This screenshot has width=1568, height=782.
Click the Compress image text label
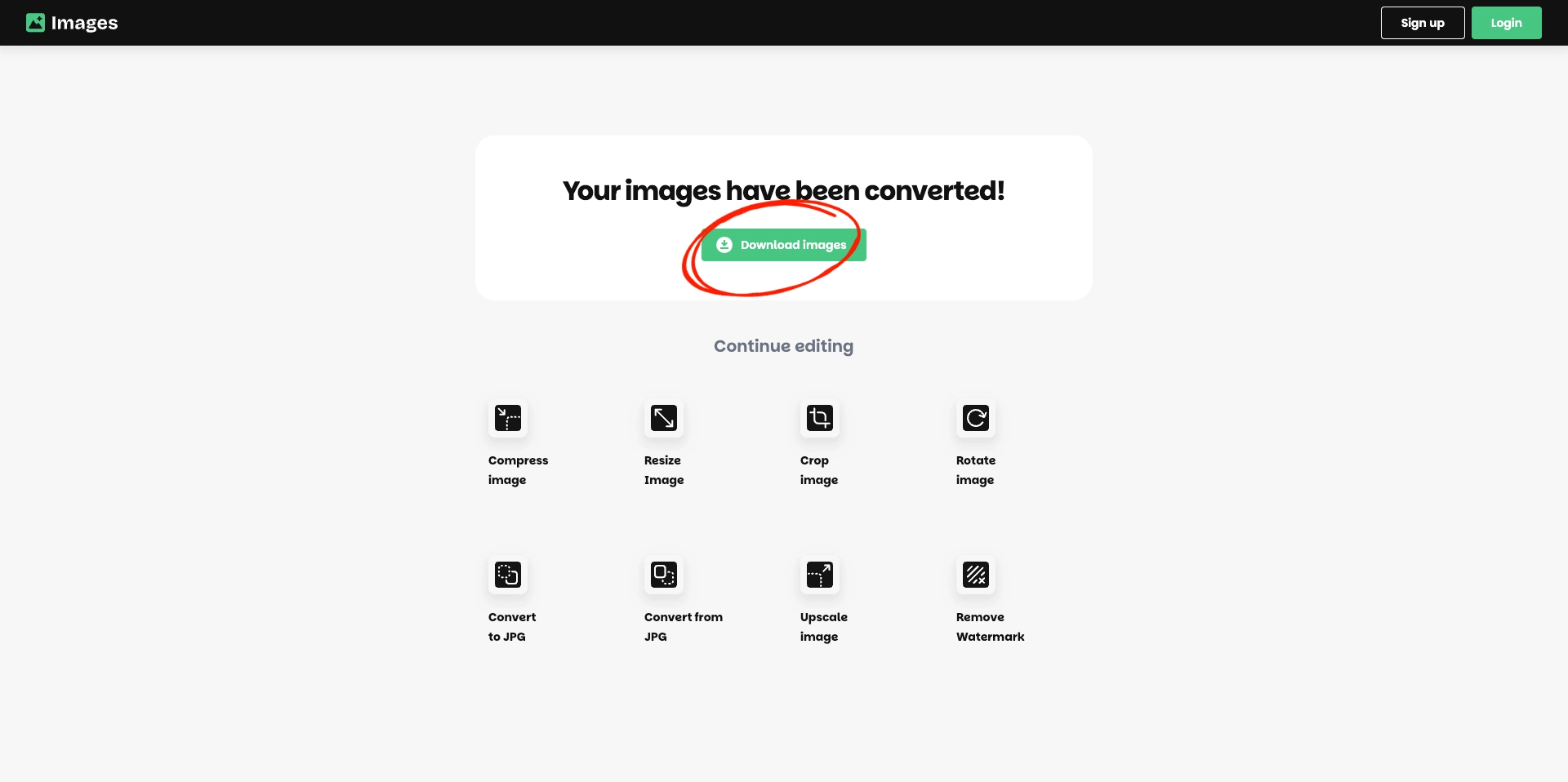pyautogui.click(x=518, y=470)
